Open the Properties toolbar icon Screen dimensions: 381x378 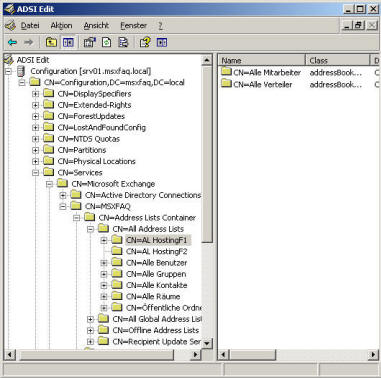click(89, 42)
